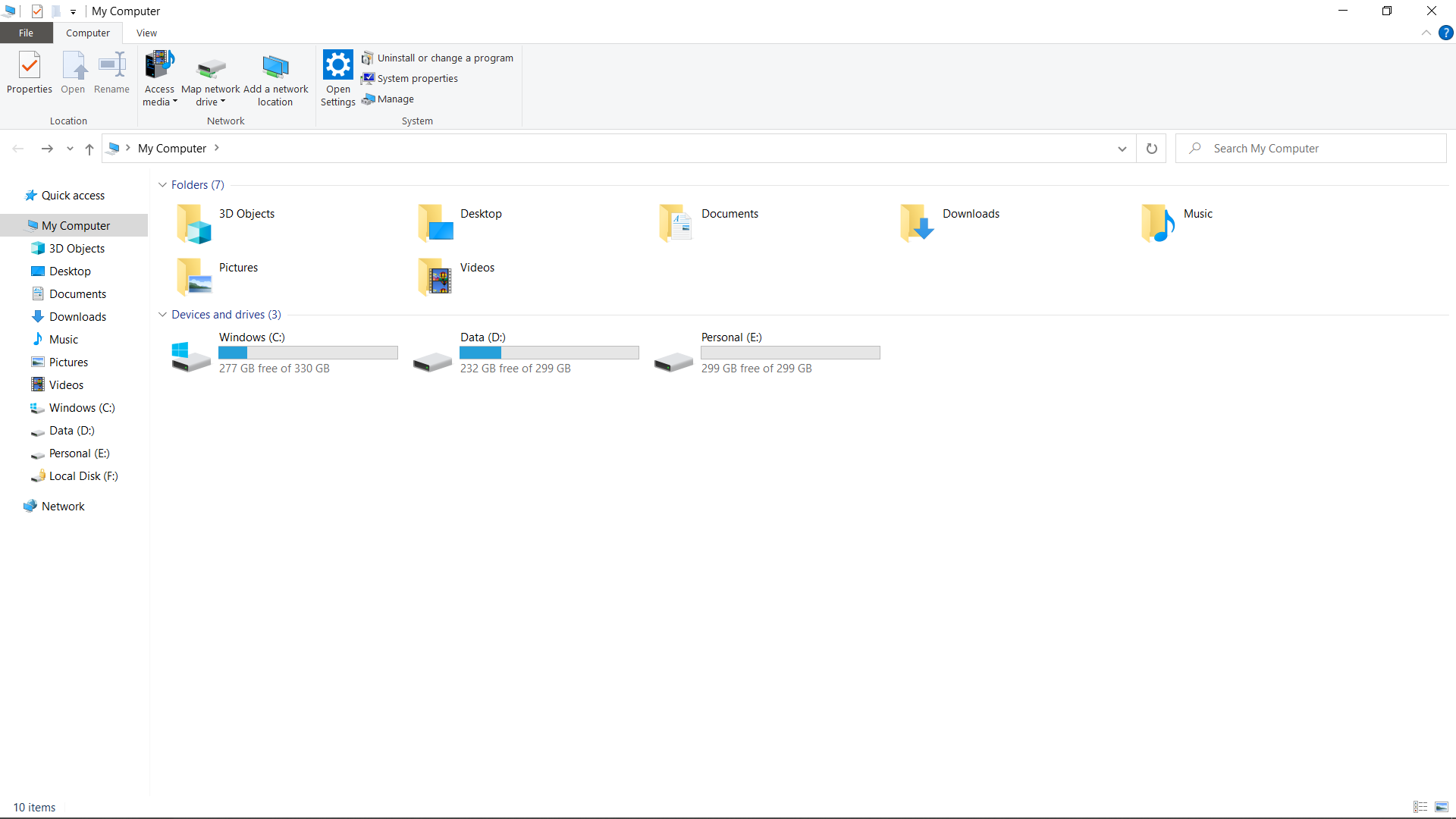Click the Refresh button

(1152, 149)
